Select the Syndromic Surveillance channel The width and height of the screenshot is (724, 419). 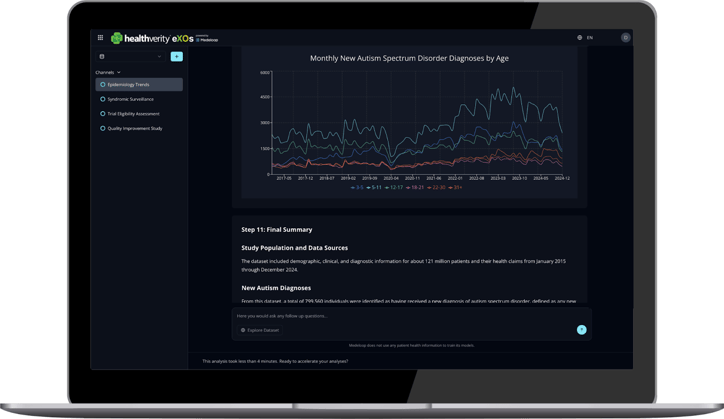coord(130,99)
